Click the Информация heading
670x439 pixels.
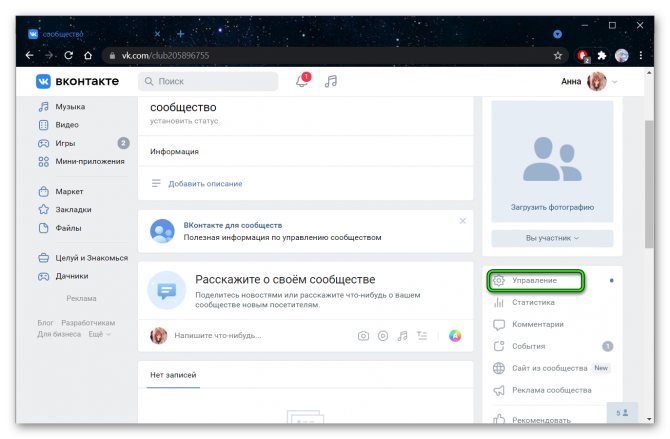[x=174, y=151]
